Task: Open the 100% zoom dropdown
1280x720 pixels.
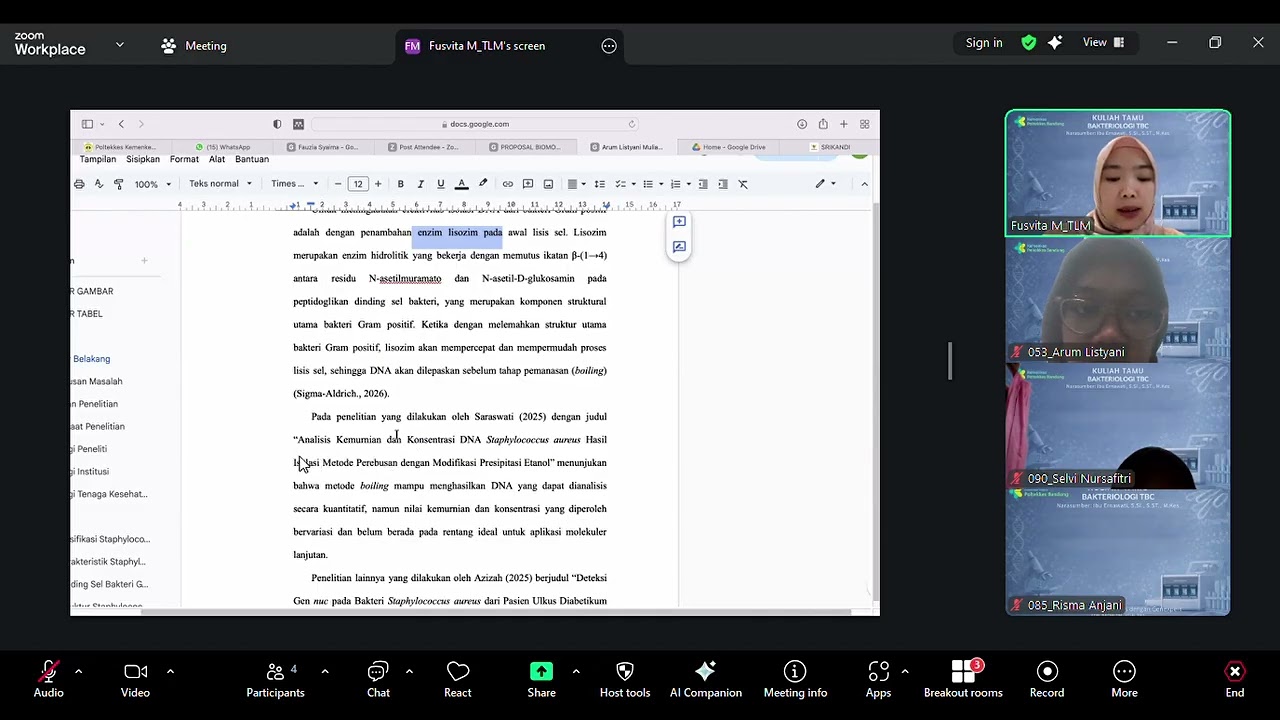Action: pyautogui.click(x=153, y=184)
